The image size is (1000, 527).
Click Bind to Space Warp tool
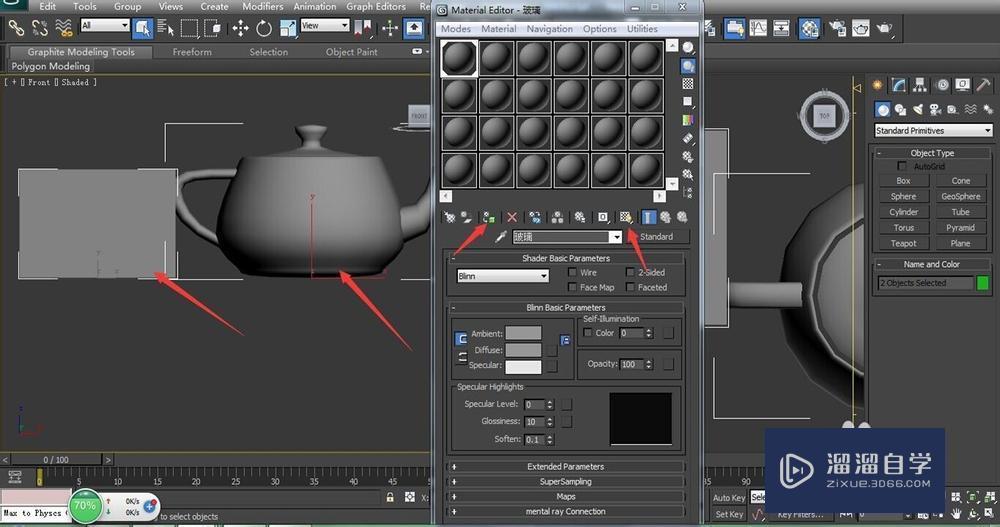tap(64, 27)
